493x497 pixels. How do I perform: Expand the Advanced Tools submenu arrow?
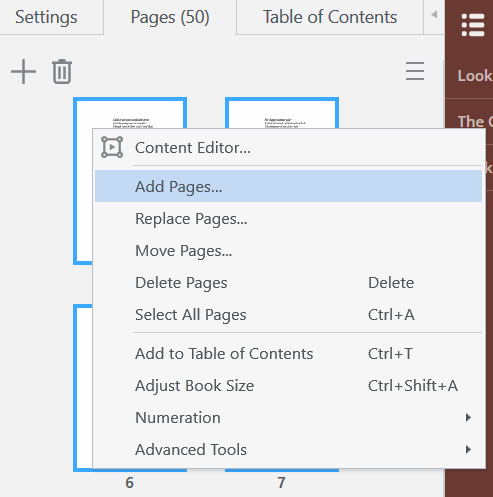468,449
